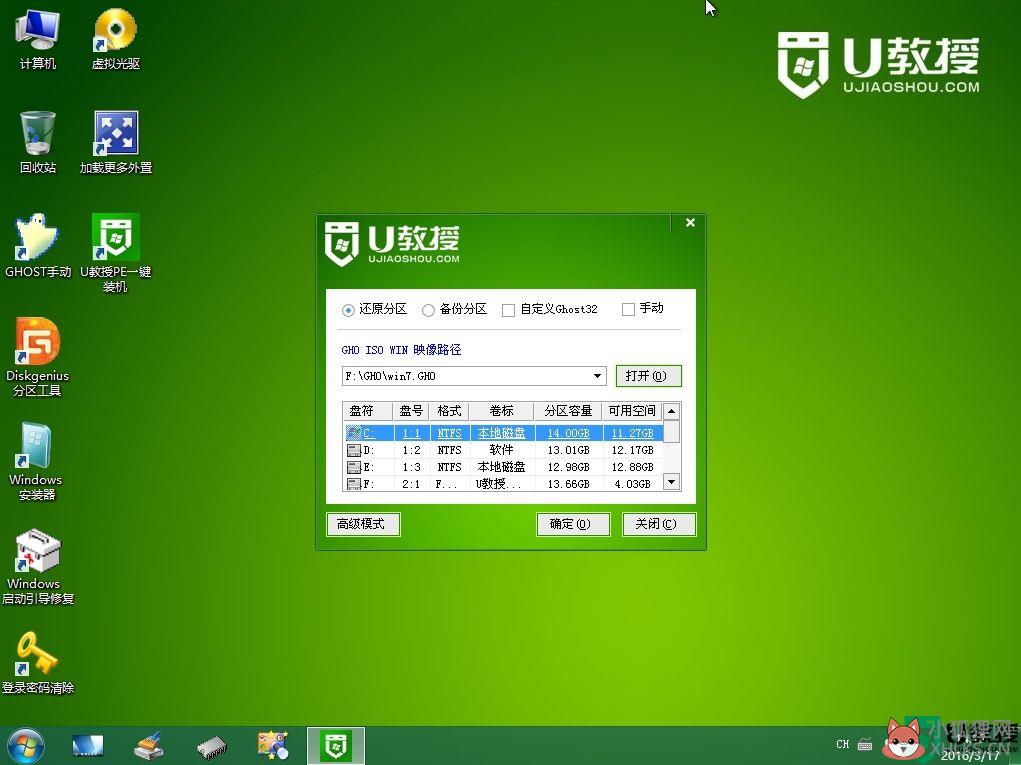This screenshot has width=1021, height=765.
Task: Click the 12.88GB free space cell
Action: [632, 467]
